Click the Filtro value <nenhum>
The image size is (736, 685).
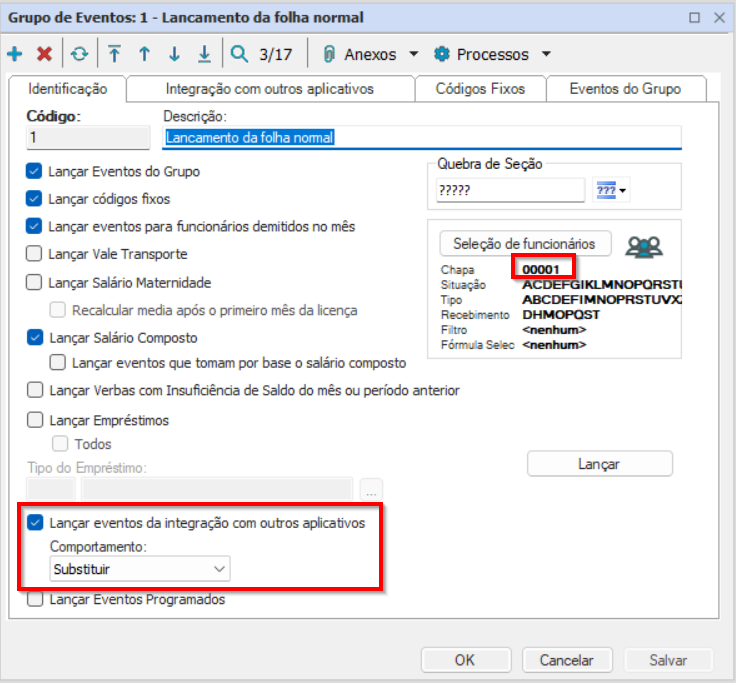(x=554, y=330)
